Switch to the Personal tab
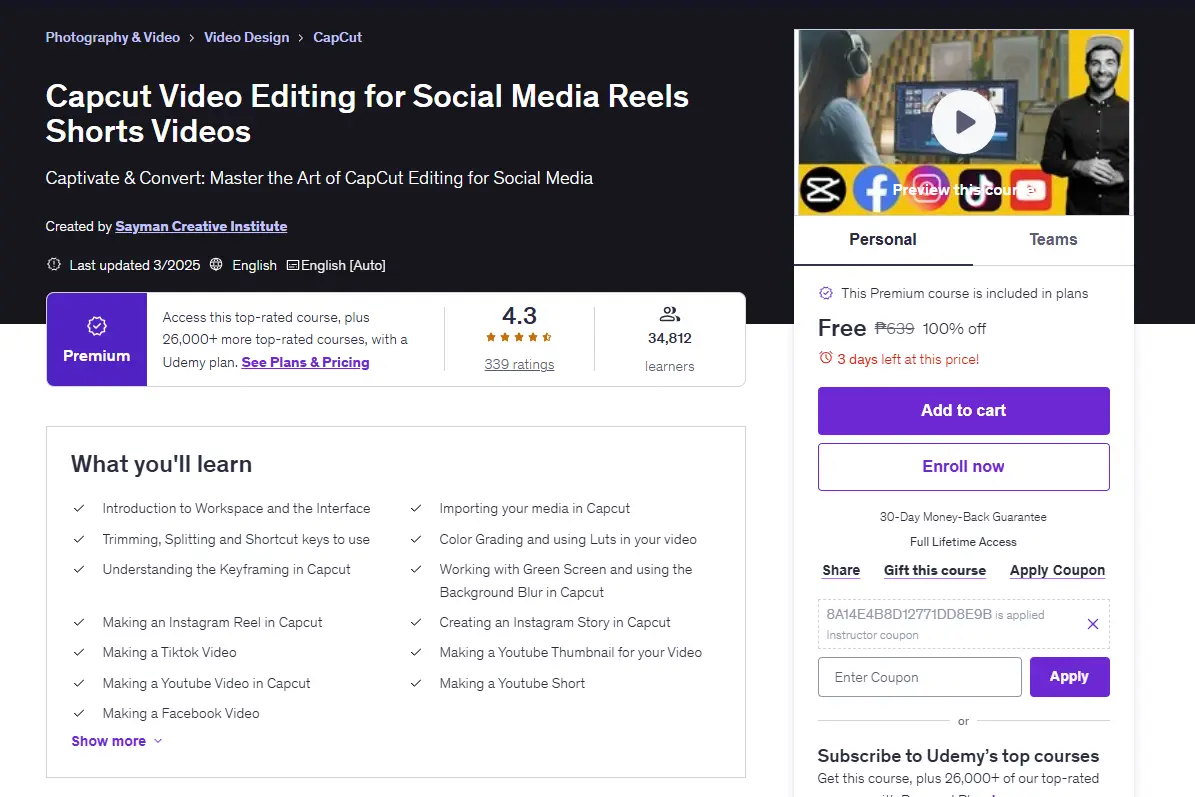The height and width of the screenshot is (797, 1195). pyautogui.click(x=883, y=239)
